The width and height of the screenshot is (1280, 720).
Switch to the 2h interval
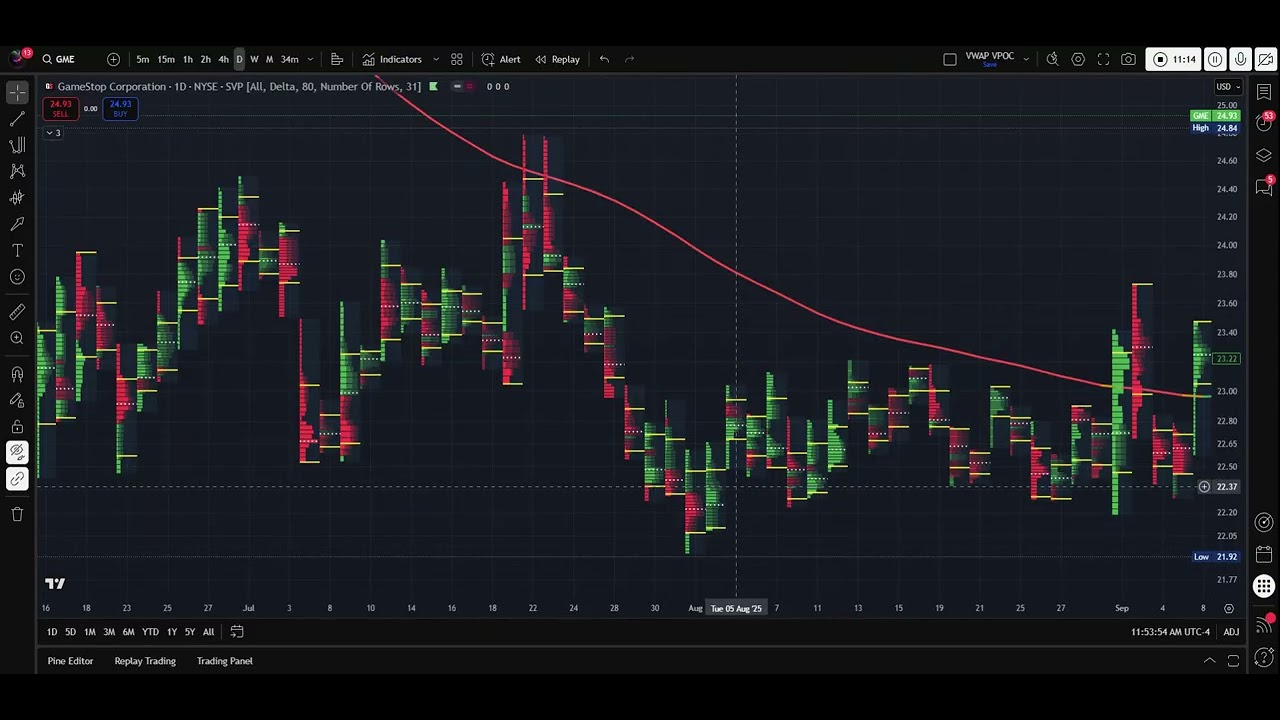(x=205, y=59)
